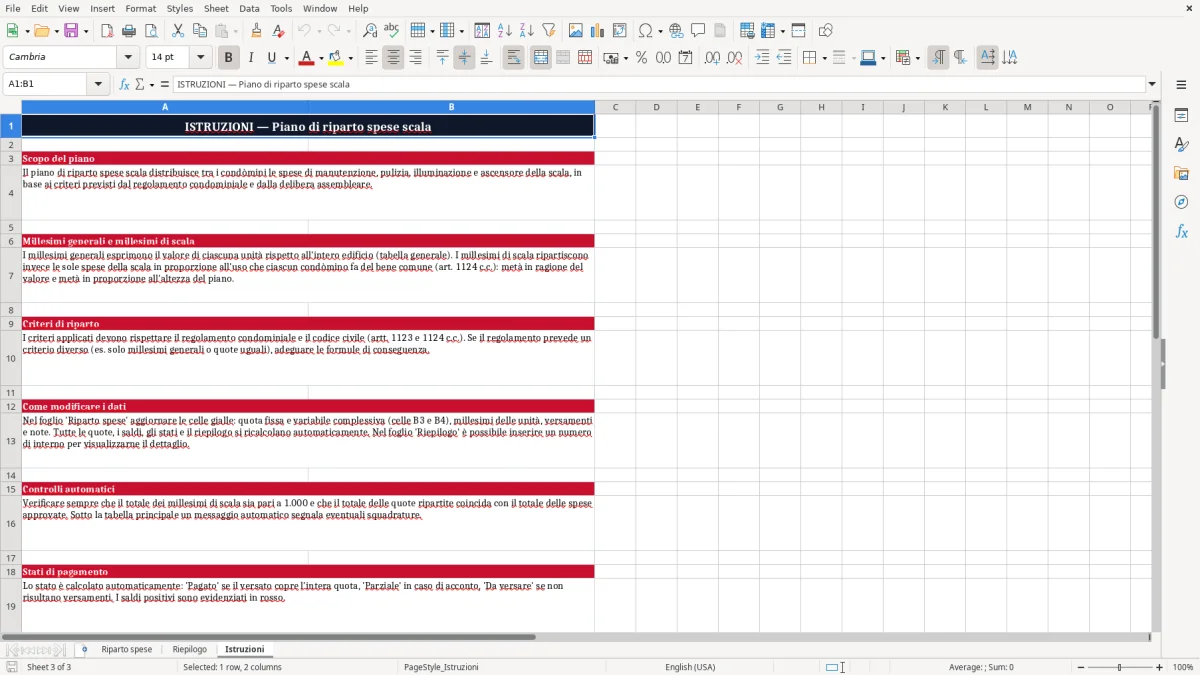This screenshot has width=1200, height=675.
Task: Toggle Bold formatting
Action: [x=228, y=58]
